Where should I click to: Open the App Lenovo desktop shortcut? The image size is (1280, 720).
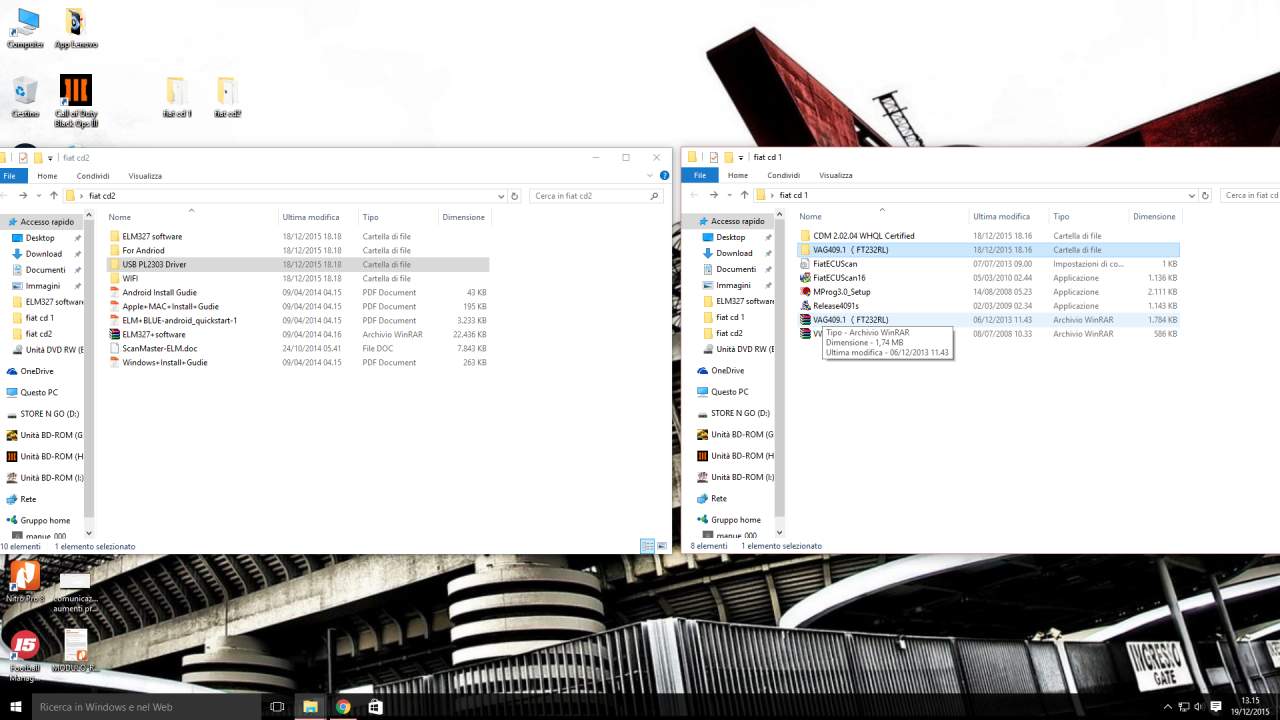tap(76, 28)
